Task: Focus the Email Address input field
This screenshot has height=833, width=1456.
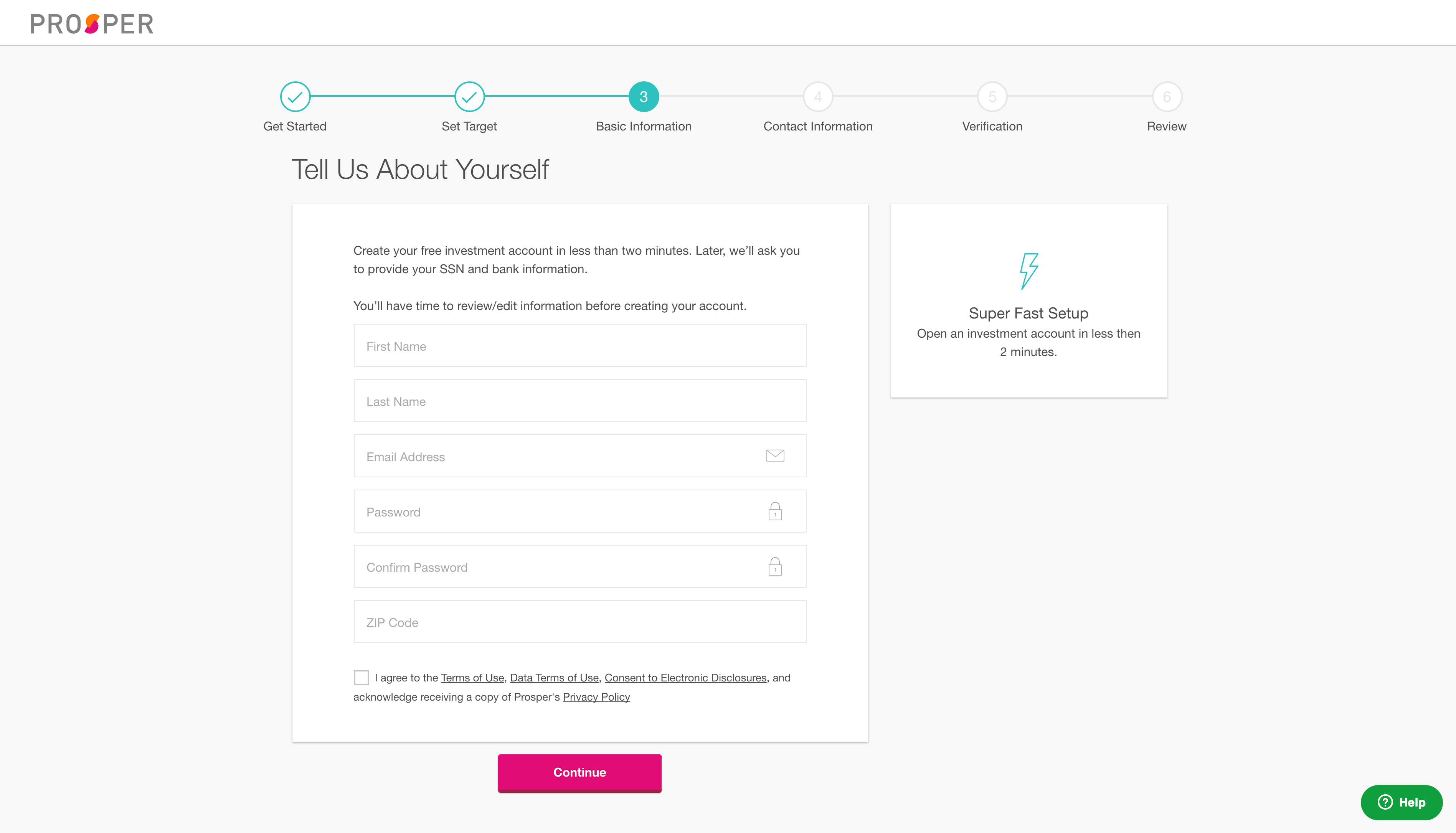Action: (x=579, y=456)
